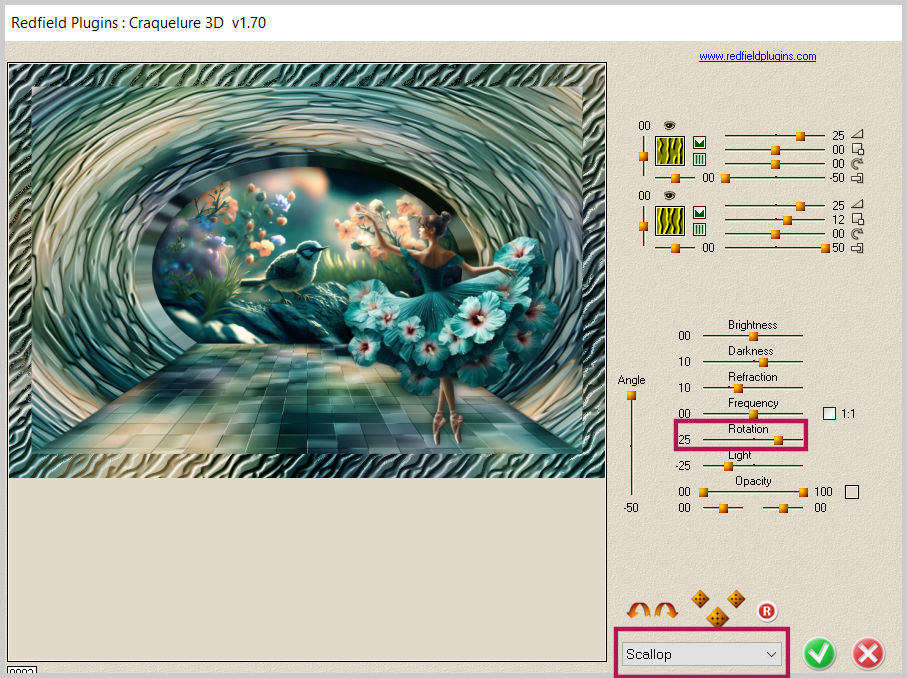Click the upper-left random dice icon
Viewport: 907px width, 678px height.
coord(700,599)
